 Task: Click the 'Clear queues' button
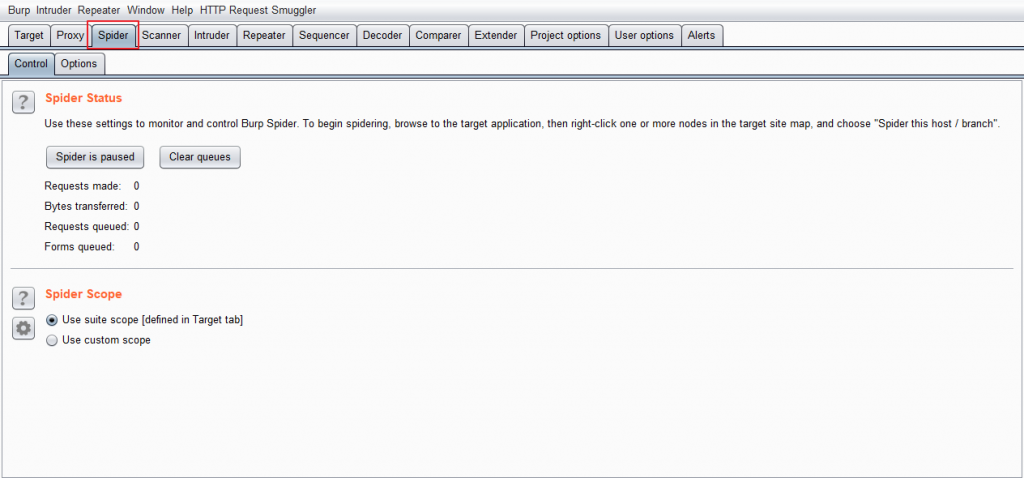pos(200,157)
